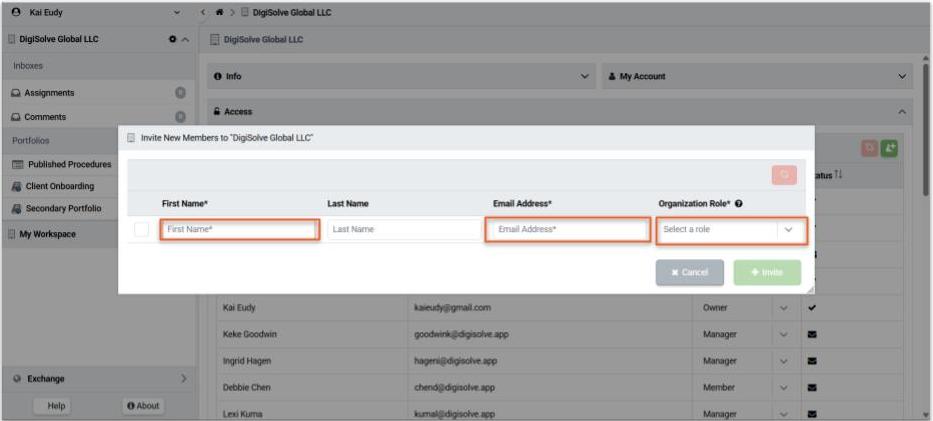Click the envelope status icon for Keke Goodwin
Image resolution: width=933 pixels, height=421 pixels.
point(812,334)
